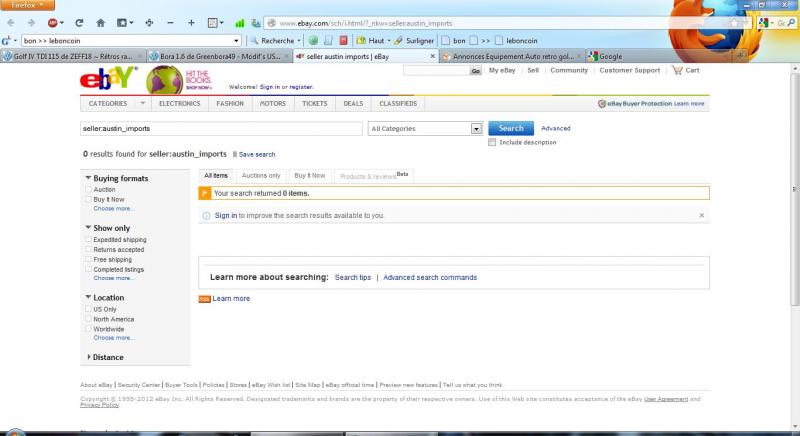Tick the Auction checkbox
The image size is (800, 436).
[x=88, y=189]
